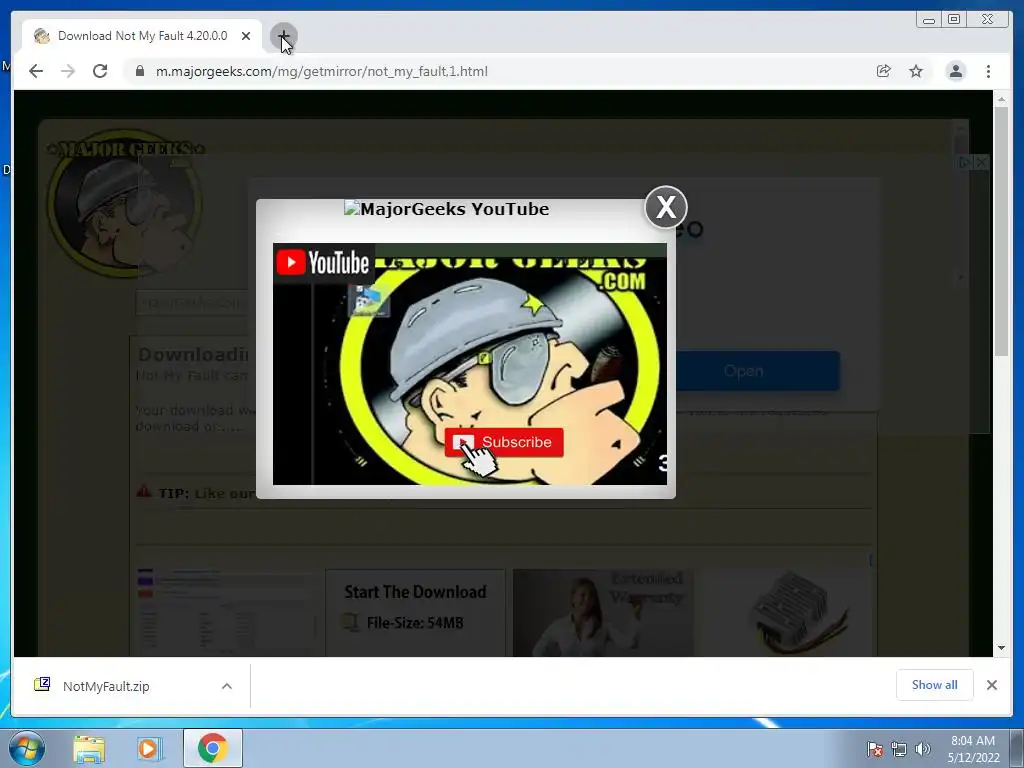Click the red Subscribe button
Viewport: 1024px width, 768px height.
pos(504,442)
